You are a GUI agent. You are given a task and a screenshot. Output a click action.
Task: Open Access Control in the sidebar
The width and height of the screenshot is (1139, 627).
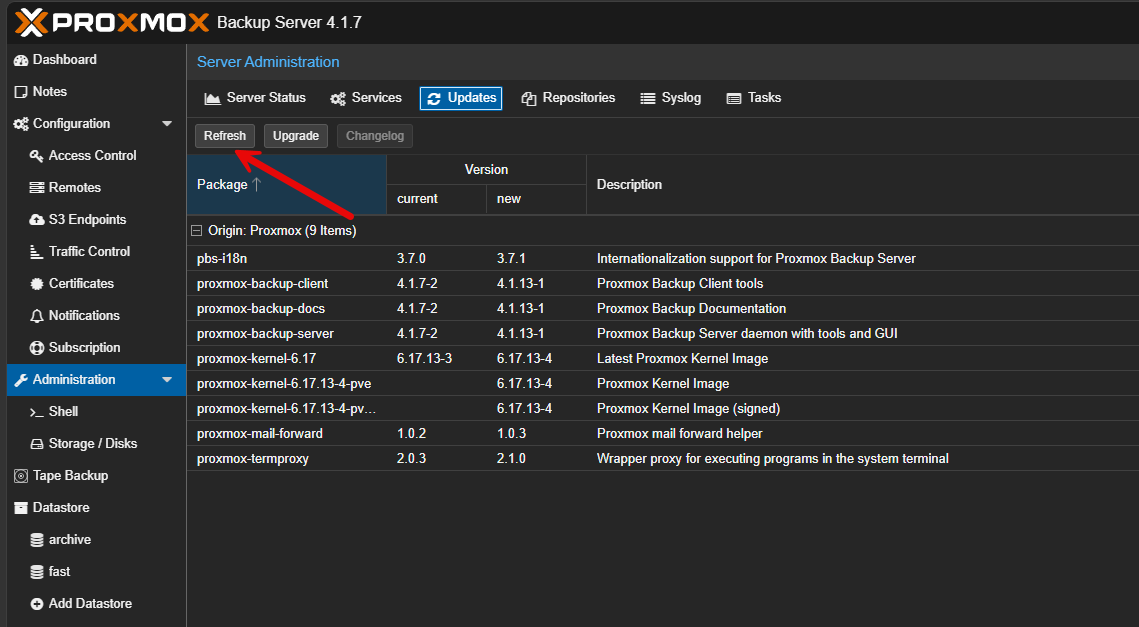click(96, 155)
